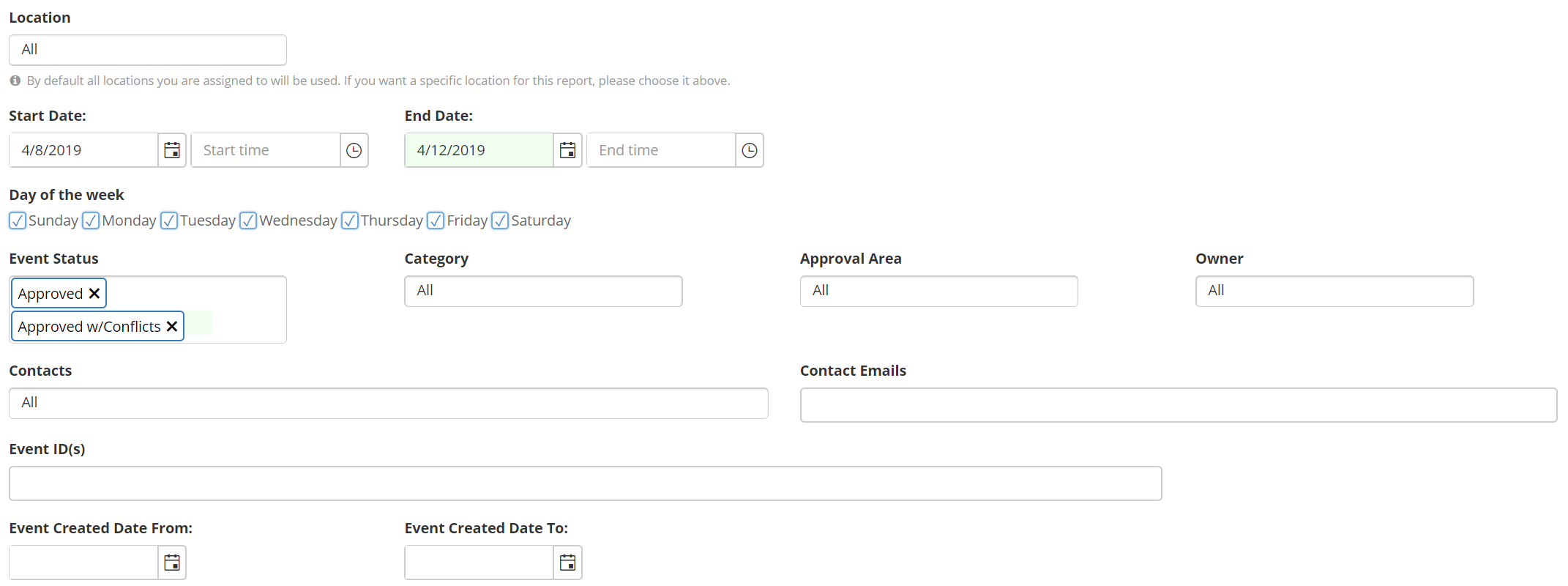Remove the Approved w/Conflicts status tag
The image size is (1568, 586).
(x=172, y=327)
